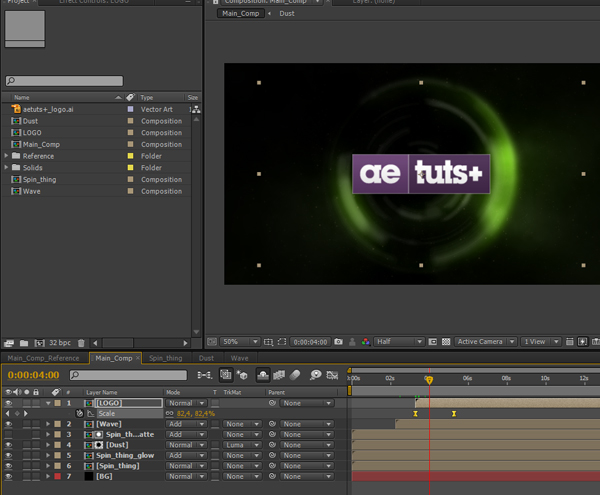The width and height of the screenshot is (600, 495).
Task: Click the interpret footage icon in Project panel
Action: point(9,343)
